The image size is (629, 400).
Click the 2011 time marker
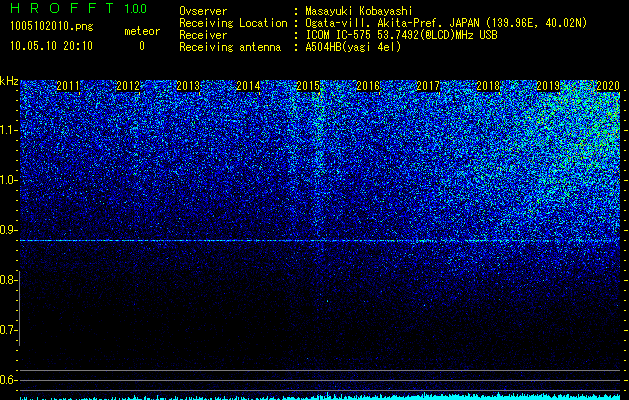click(68, 86)
